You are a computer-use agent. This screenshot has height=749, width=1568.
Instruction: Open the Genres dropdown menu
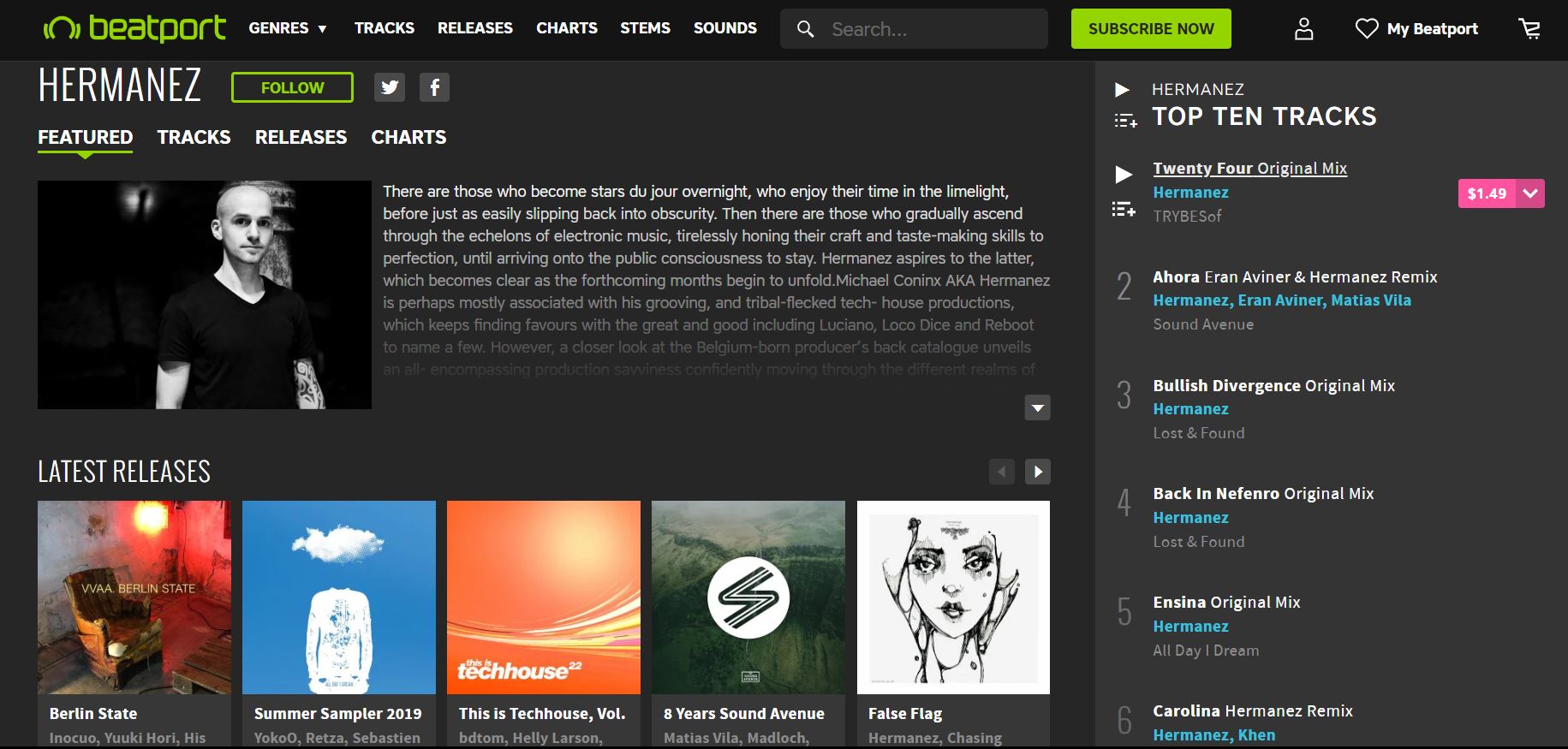click(288, 28)
